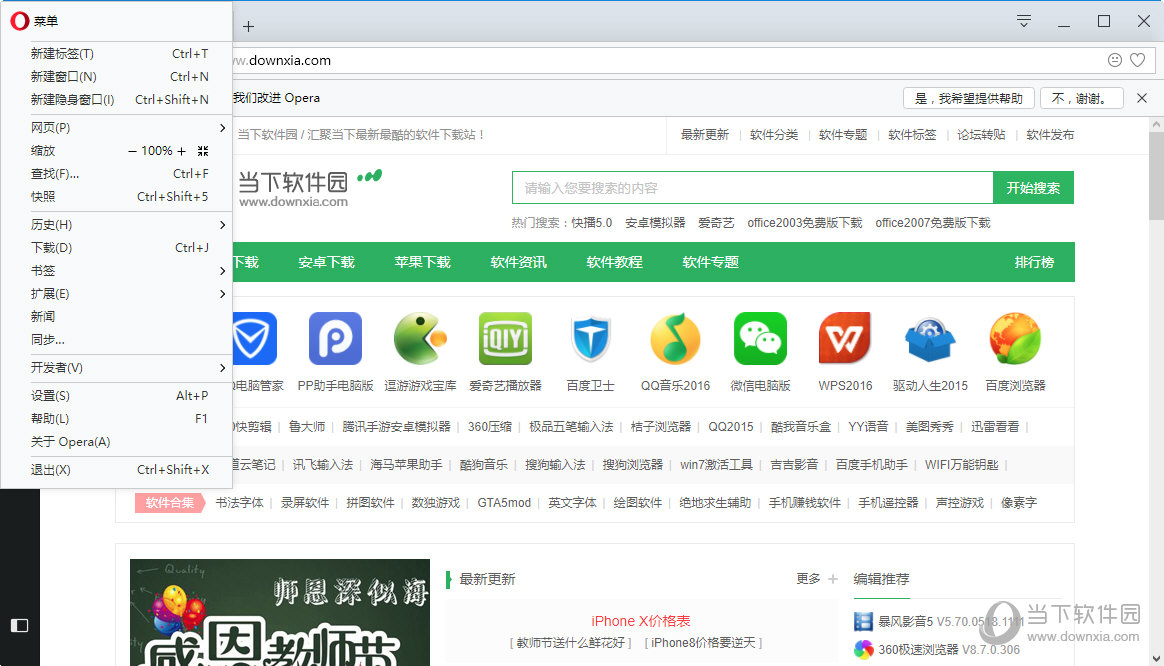Click scrollbar down arrow at bottom right
The image size is (1164, 666).
click(x=1156, y=659)
